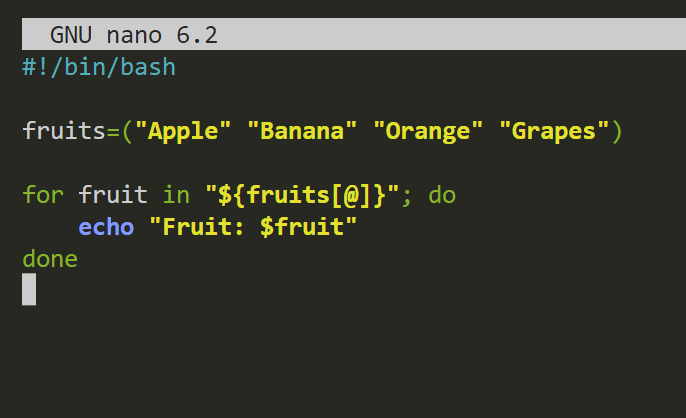Viewport: 686px width, 418px height.
Task: Click the "do" keyword
Action: coord(442,195)
